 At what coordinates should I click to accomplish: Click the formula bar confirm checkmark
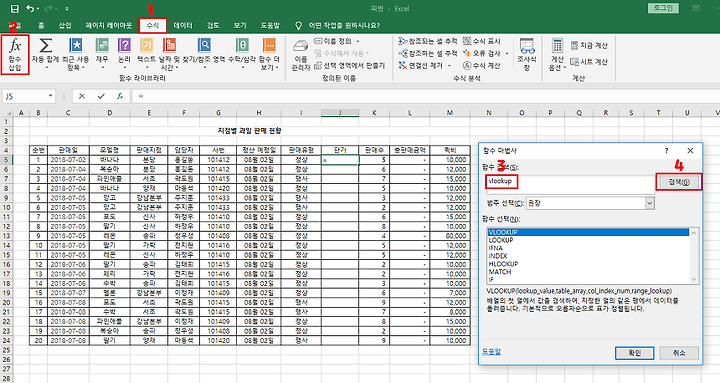[x=101, y=96]
